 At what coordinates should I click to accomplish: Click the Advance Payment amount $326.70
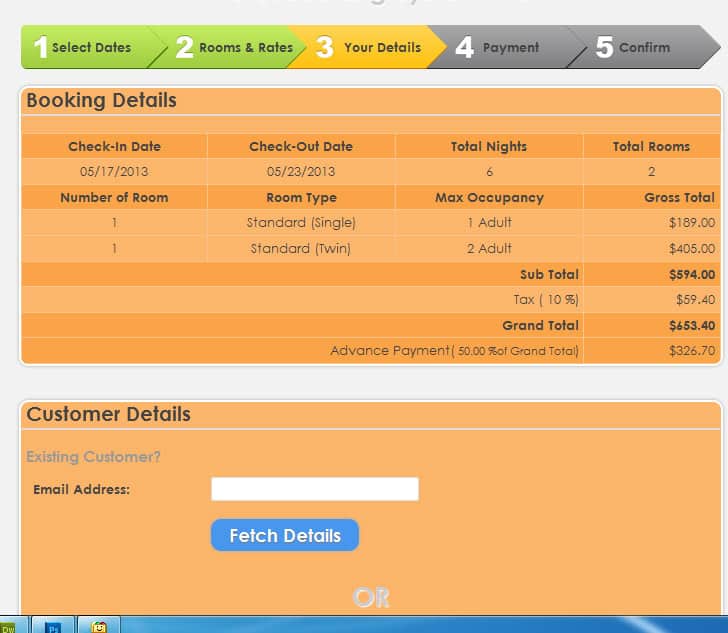click(692, 351)
